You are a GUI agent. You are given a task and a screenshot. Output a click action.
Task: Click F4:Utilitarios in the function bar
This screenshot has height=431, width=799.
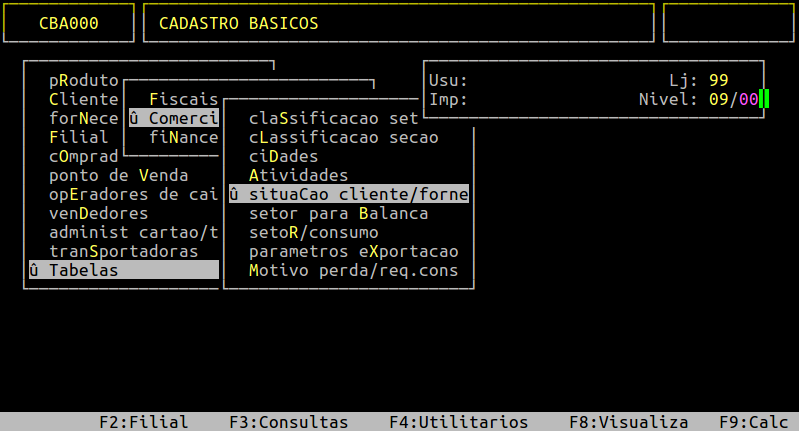coord(459,422)
